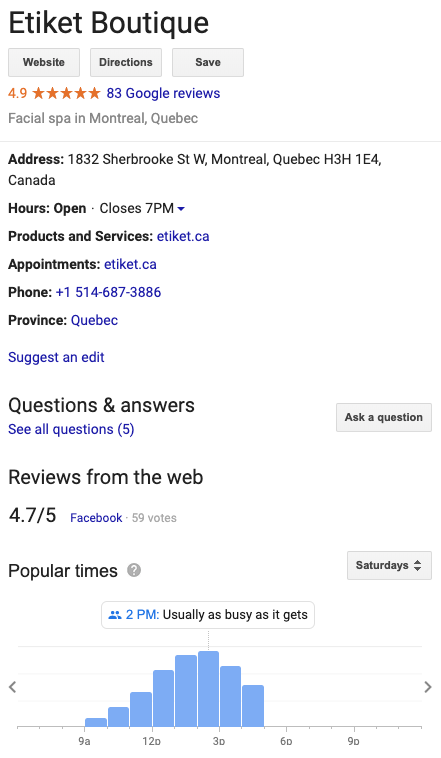Click the Ask a question button
441x758 pixels.
tap(384, 417)
